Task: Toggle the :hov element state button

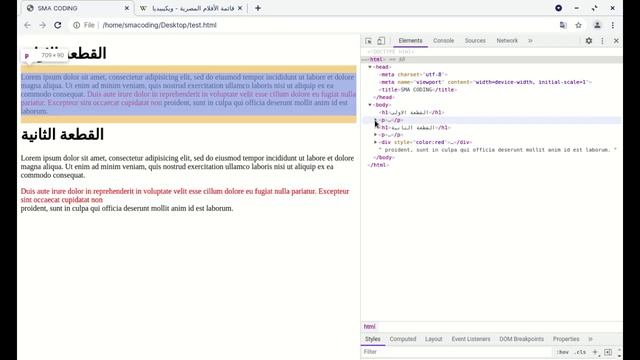Action: (x=563, y=352)
